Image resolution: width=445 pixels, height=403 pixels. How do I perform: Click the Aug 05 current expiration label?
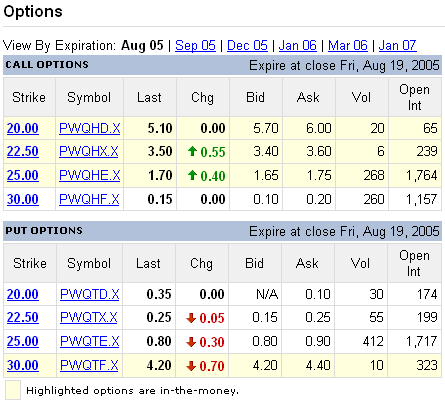point(142,45)
